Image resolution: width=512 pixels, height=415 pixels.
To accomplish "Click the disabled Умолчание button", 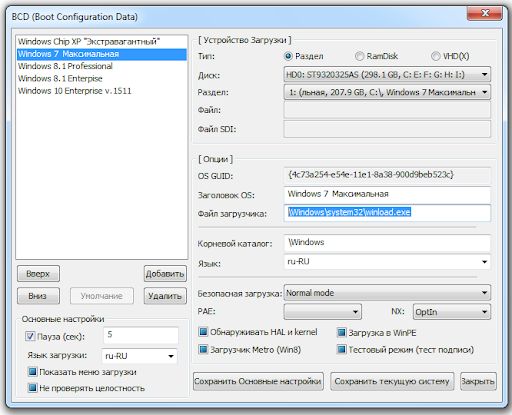I will [x=102, y=296].
